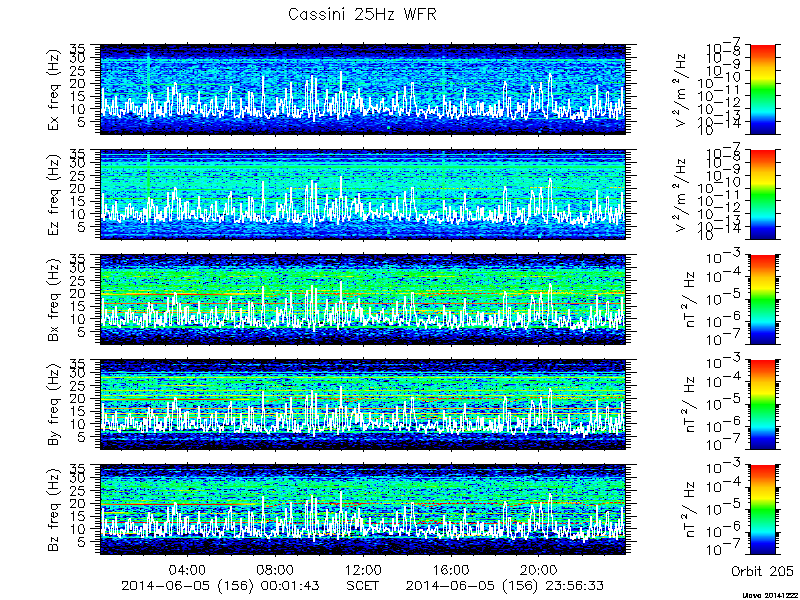Select the "Bz freq (Hz)" axis label
800x600 pixels.
pos(54,510)
